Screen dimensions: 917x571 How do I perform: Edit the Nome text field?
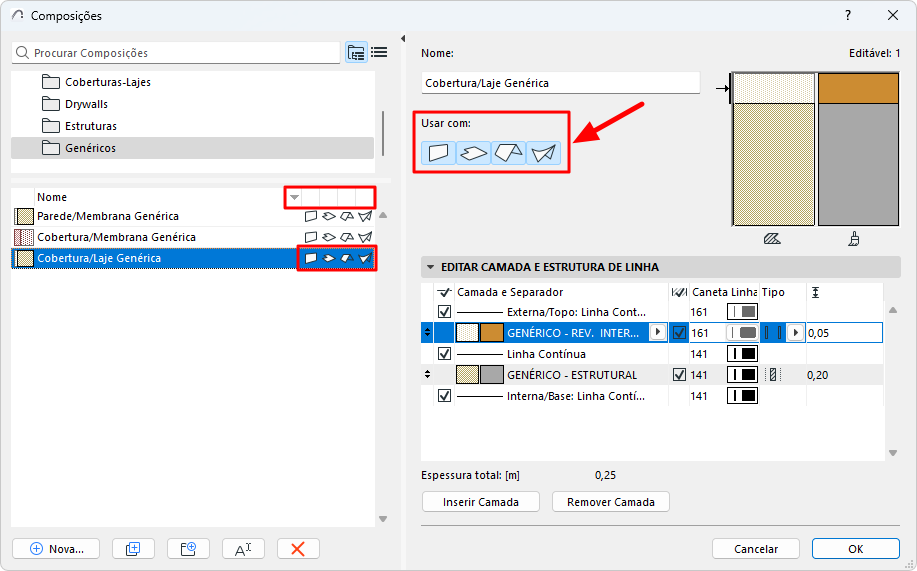click(x=560, y=83)
